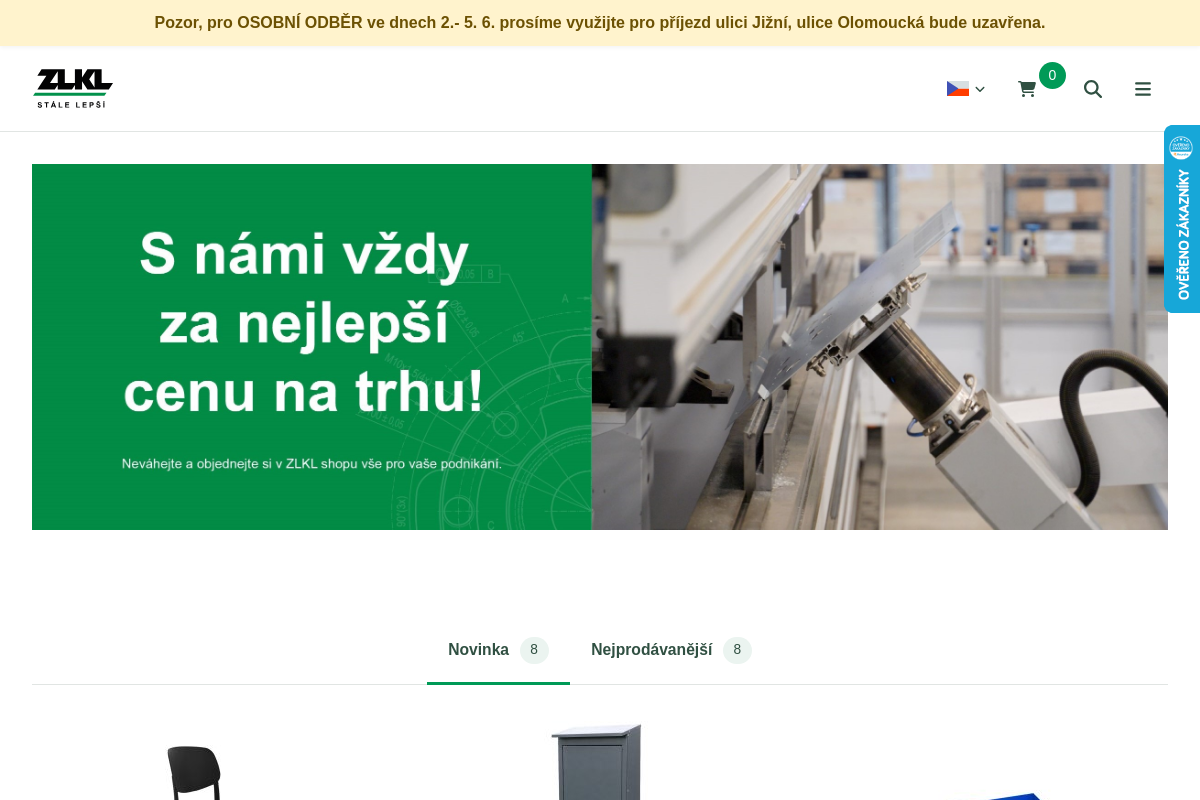Open the Czech flag language selector
This screenshot has width=1200, height=800.
[966, 89]
